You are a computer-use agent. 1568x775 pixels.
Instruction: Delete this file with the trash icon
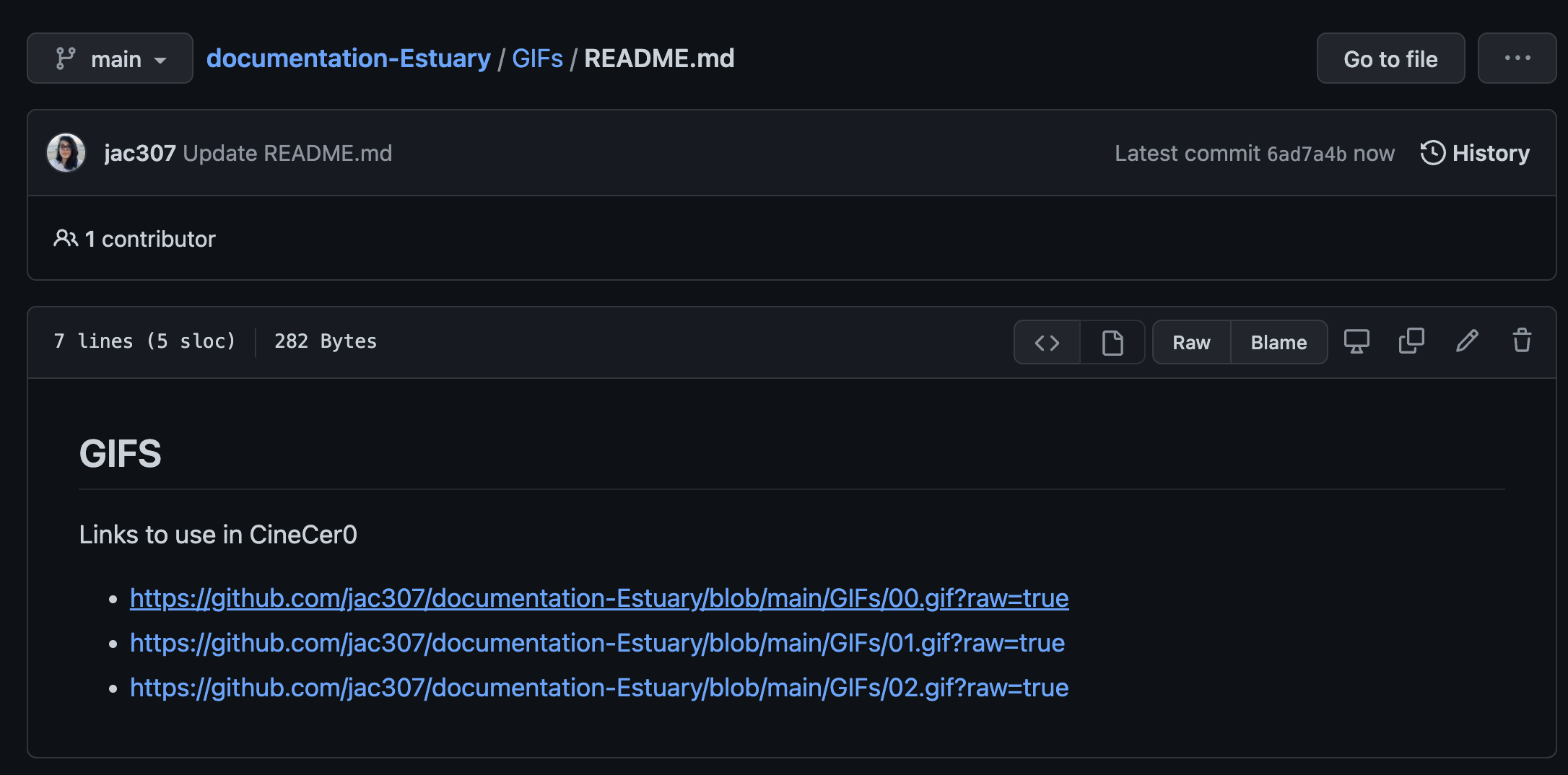tap(1522, 341)
